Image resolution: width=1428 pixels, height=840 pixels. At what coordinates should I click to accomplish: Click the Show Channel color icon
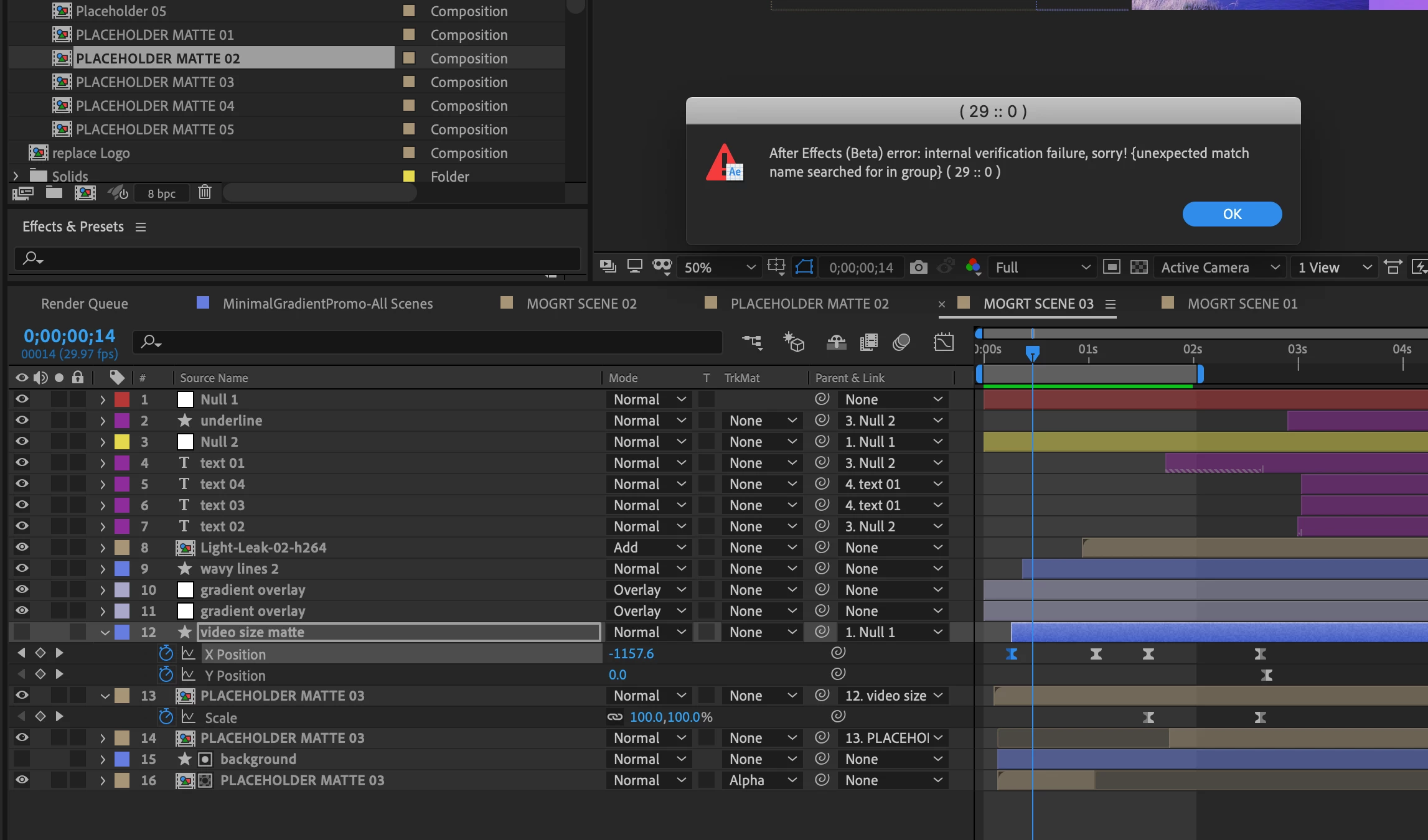(x=973, y=268)
